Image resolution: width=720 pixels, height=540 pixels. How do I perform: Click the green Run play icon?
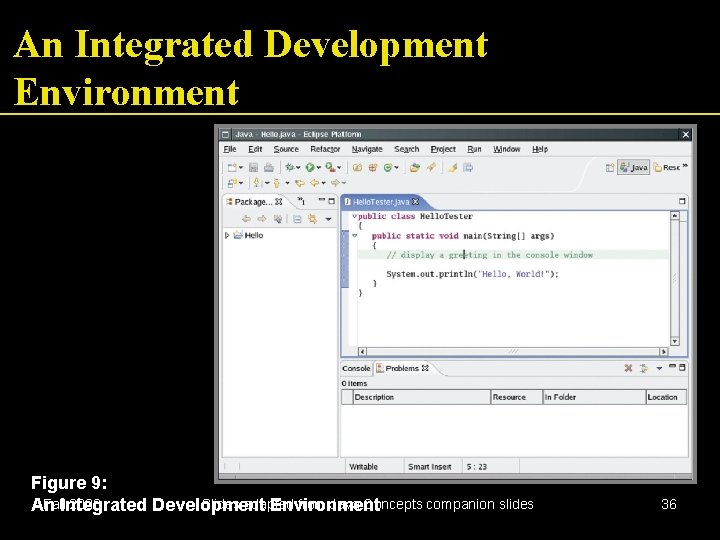coord(310,168)
